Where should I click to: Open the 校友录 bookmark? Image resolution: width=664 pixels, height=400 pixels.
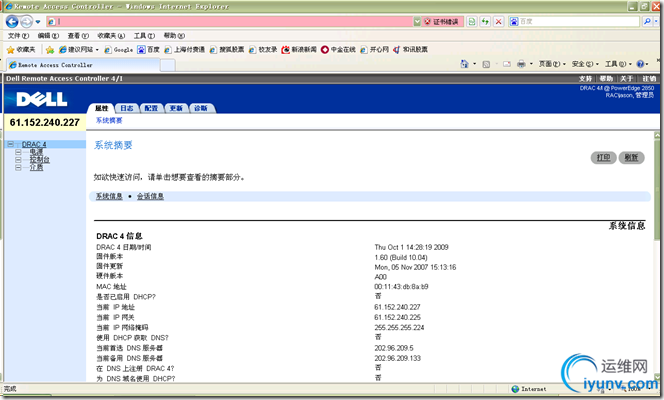[x=263, y=50]
